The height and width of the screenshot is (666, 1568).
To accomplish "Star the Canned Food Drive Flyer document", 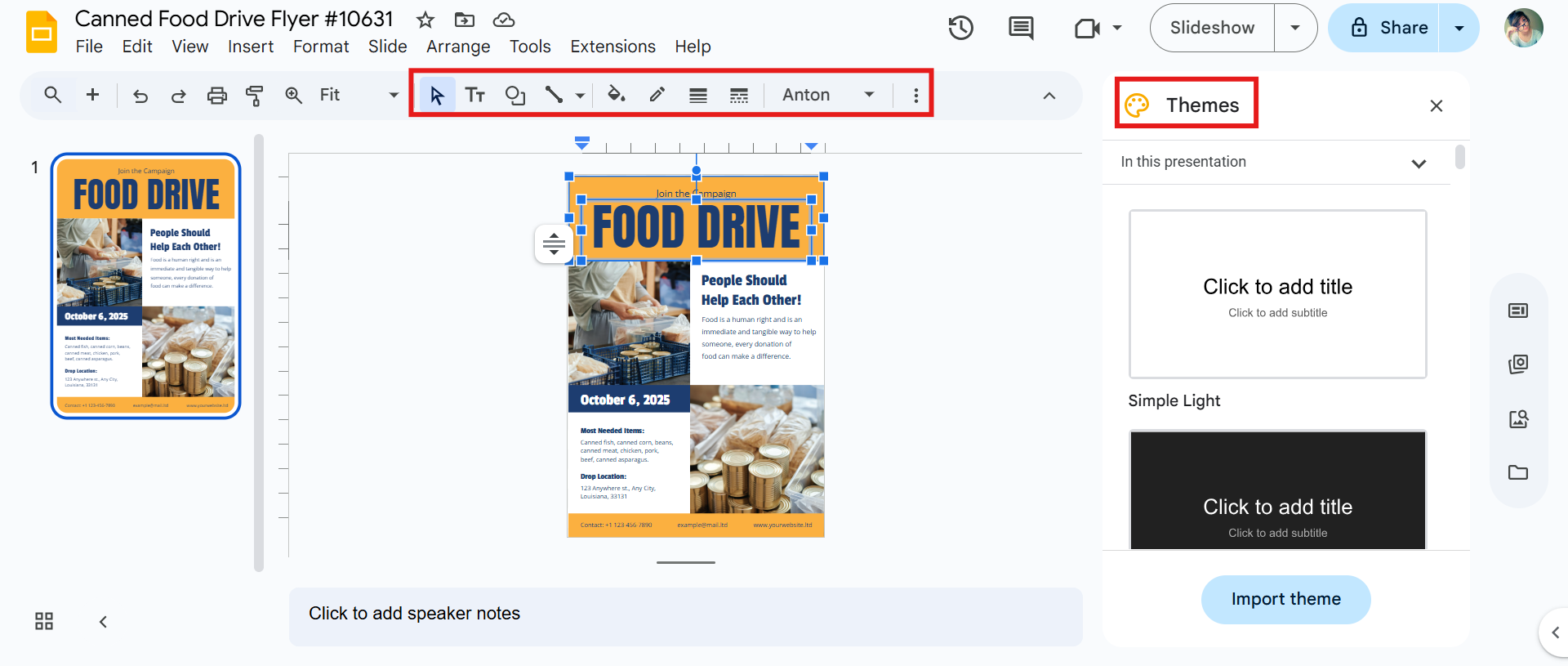I will click(x=425, y=20).
